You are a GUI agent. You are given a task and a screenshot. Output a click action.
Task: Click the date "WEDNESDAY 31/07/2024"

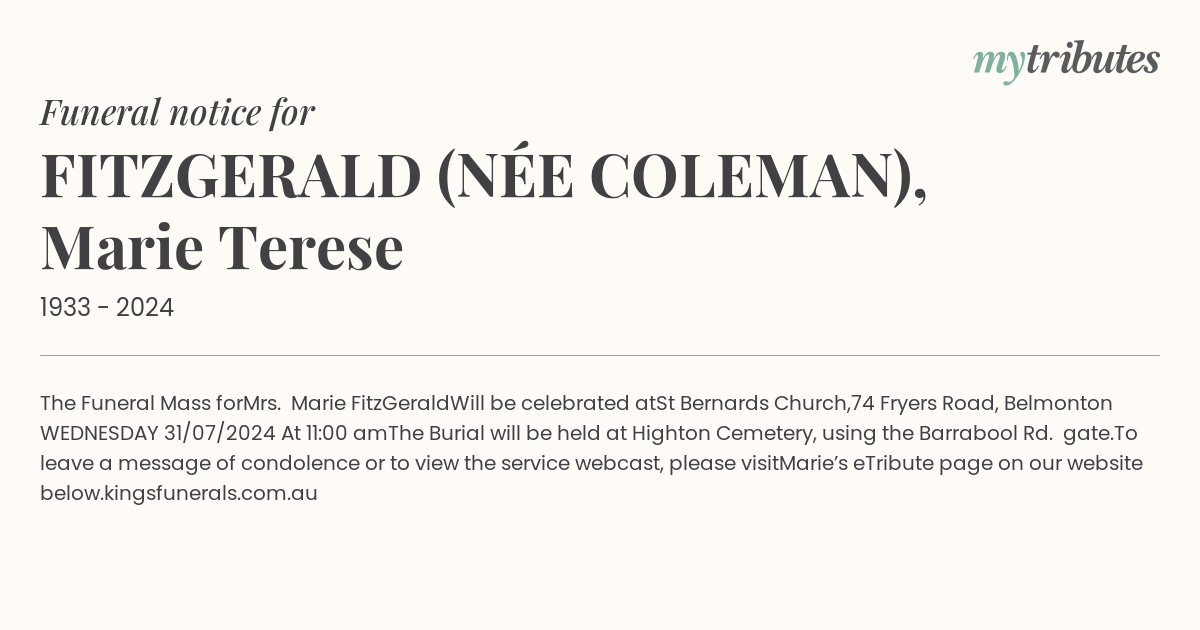[x=158, y=433]
